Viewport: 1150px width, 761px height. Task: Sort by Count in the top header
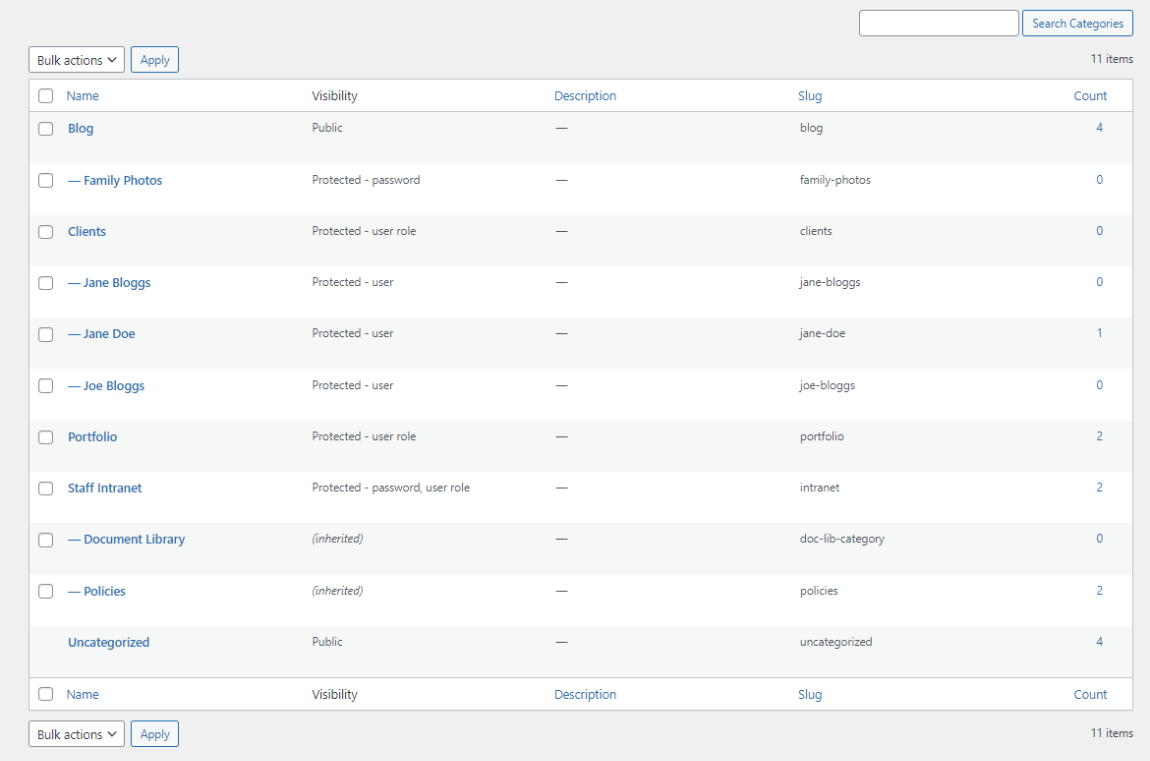tap(1090, 96)
